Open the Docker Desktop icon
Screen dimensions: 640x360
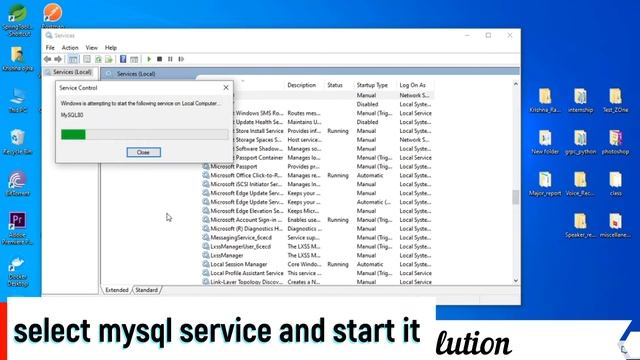(x=17, y=272)
